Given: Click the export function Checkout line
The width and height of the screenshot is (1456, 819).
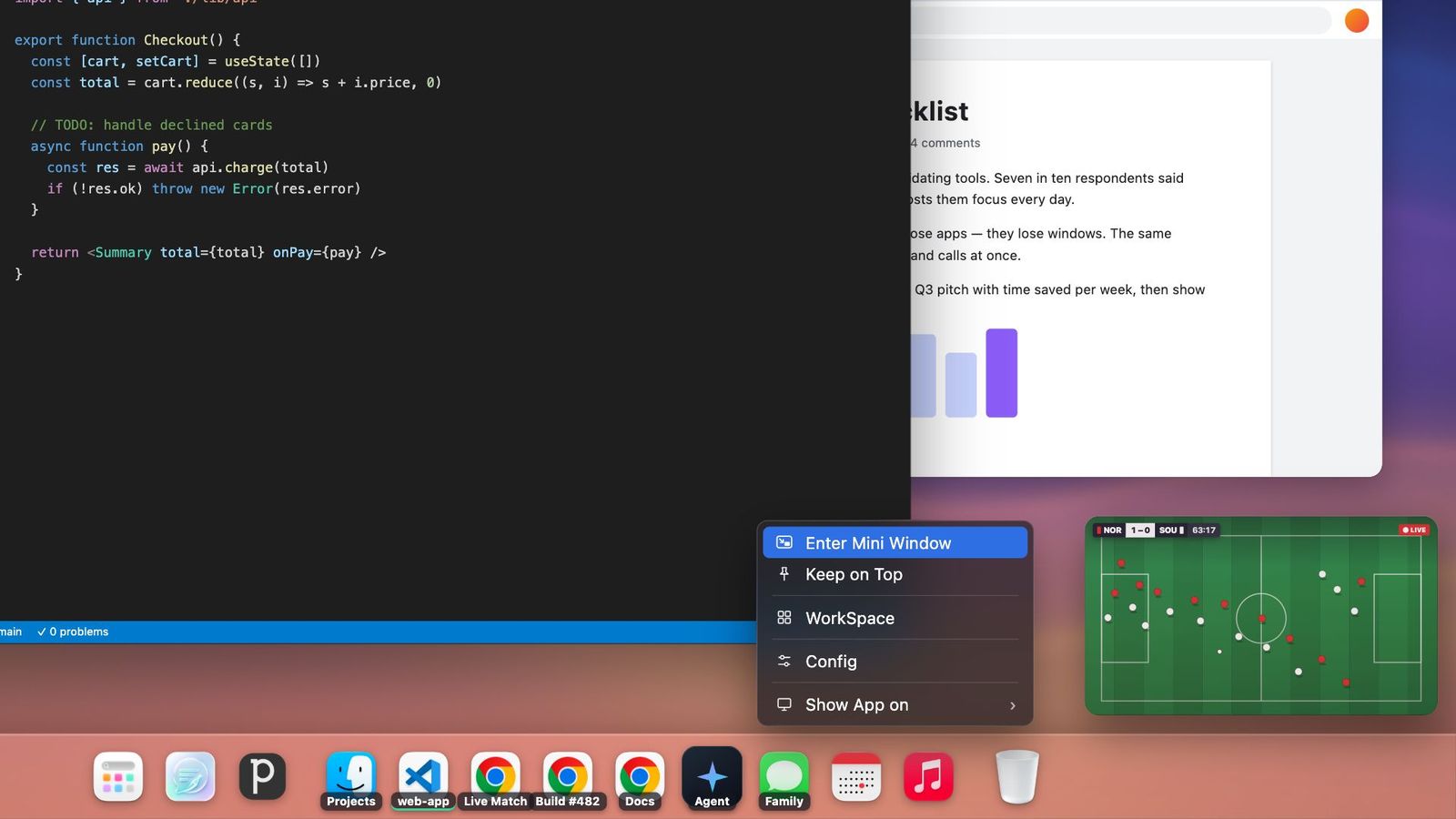Looking at the screenshot, I should [127, 40].
